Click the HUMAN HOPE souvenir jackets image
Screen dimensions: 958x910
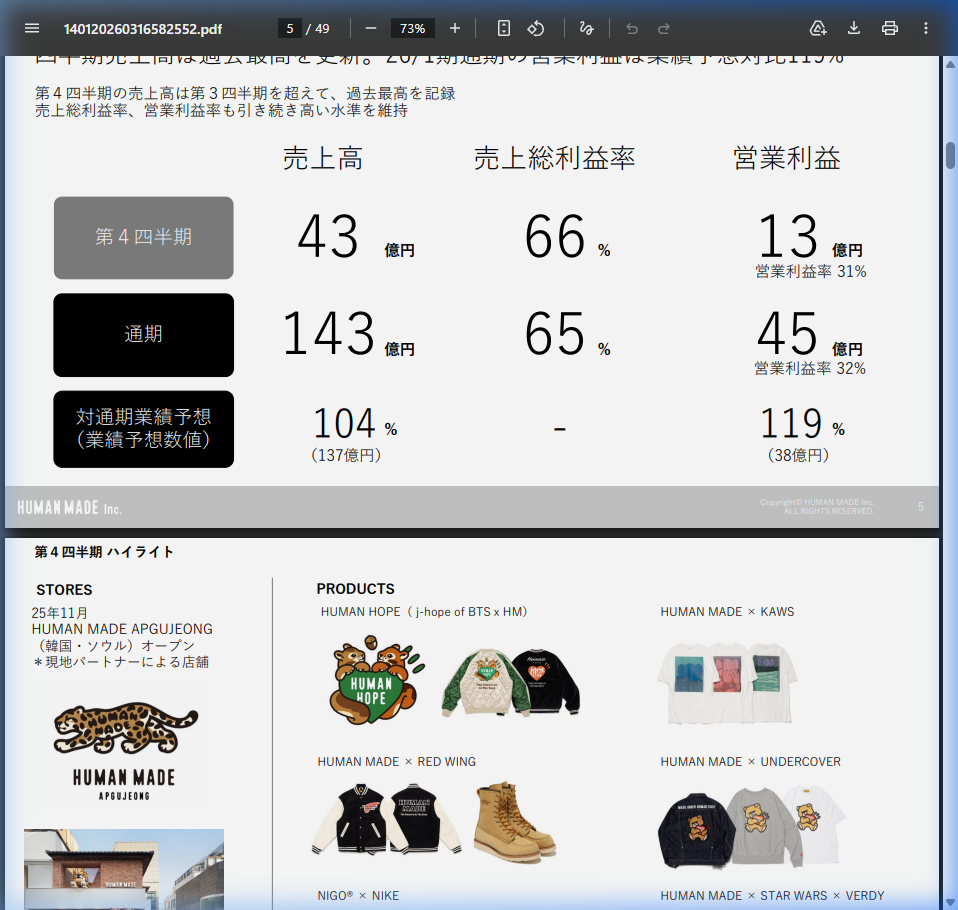(511, 682)
